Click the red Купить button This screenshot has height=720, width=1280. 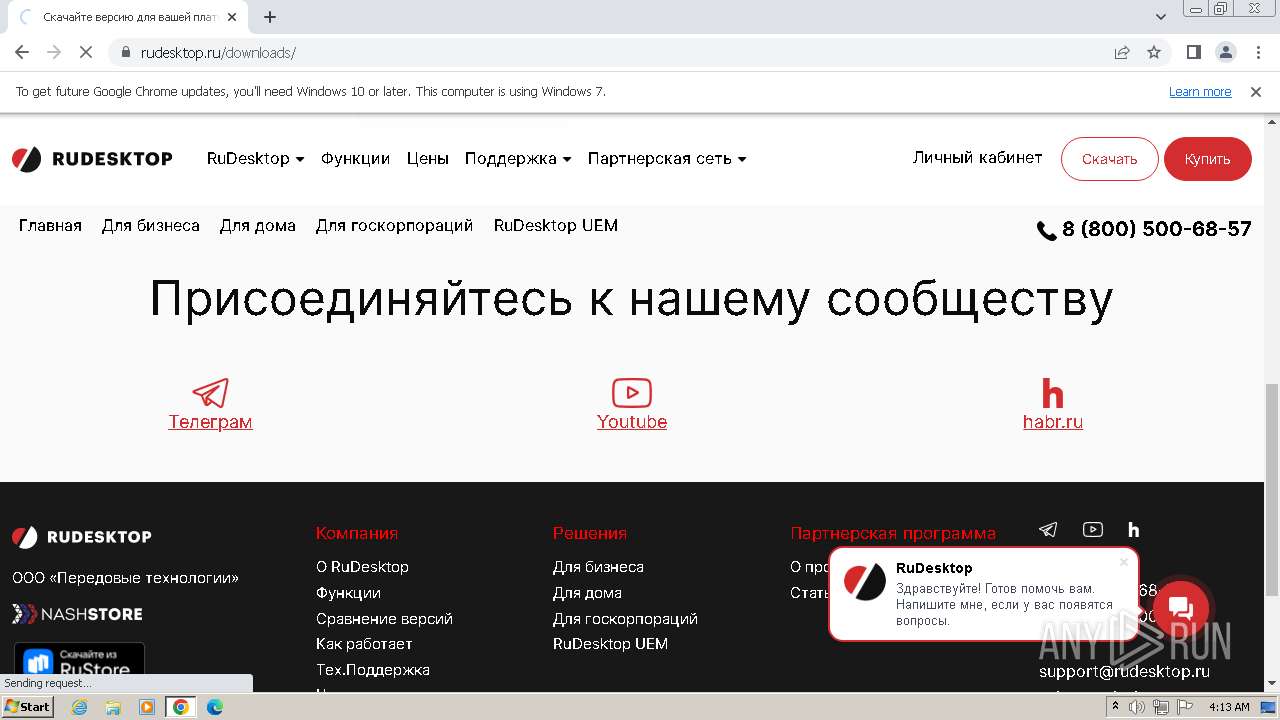click(1207, 159)
